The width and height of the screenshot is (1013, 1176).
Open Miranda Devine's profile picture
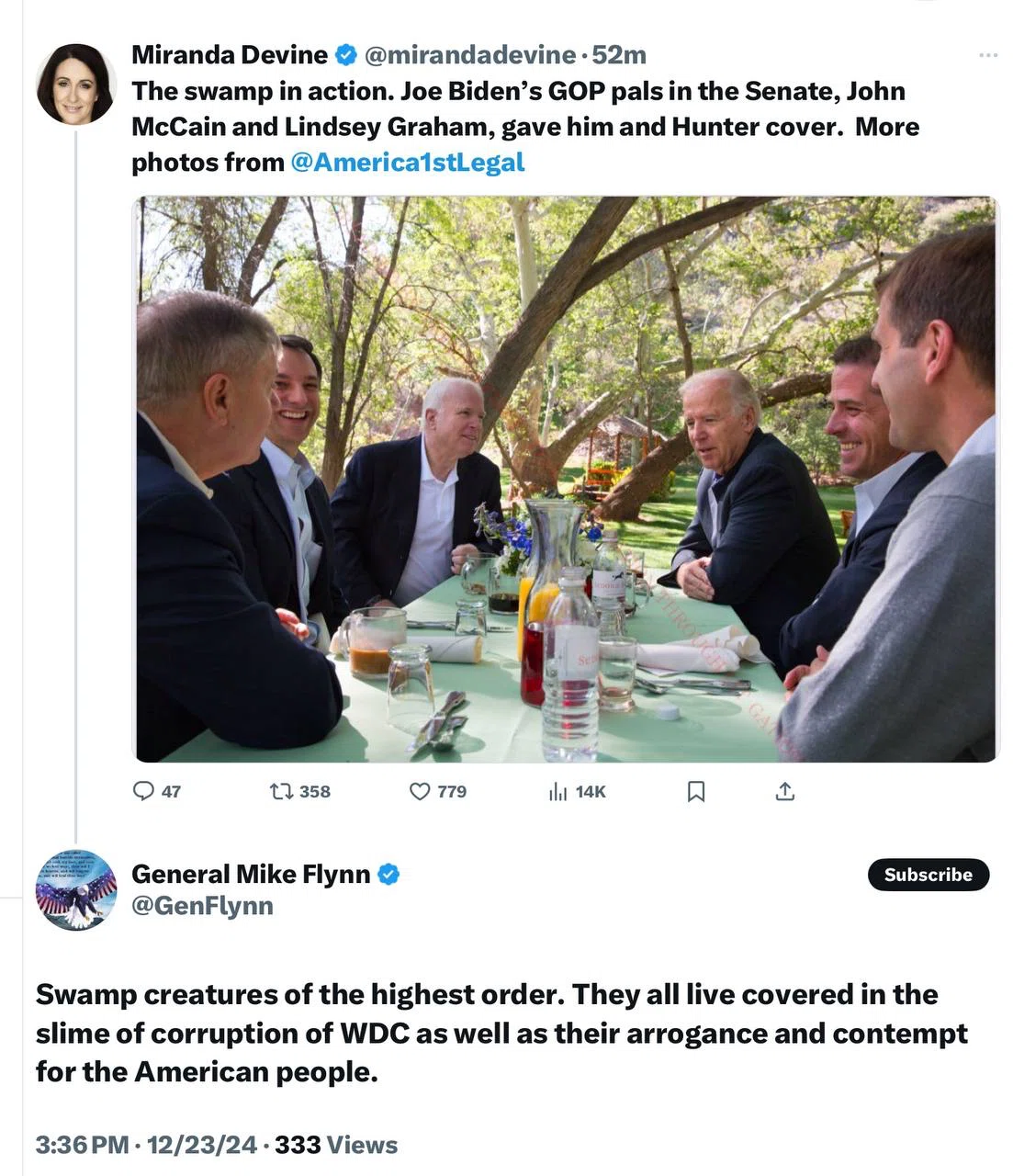(x=76, y=84)
